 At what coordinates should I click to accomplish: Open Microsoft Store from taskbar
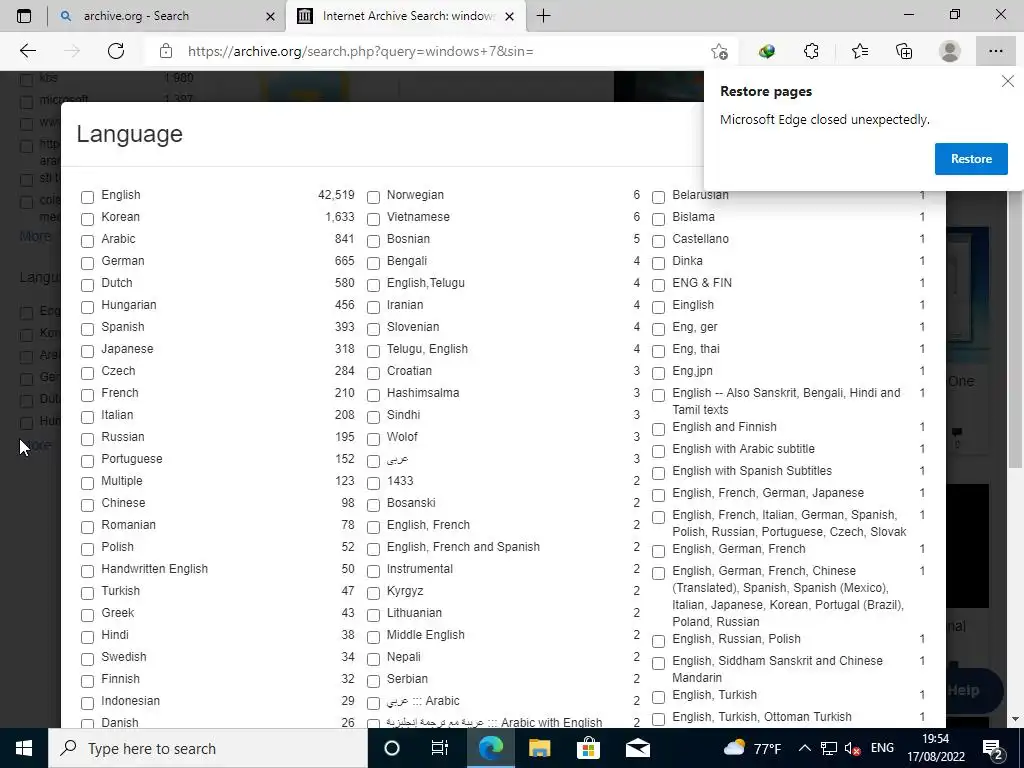click(x=588, y=748)
